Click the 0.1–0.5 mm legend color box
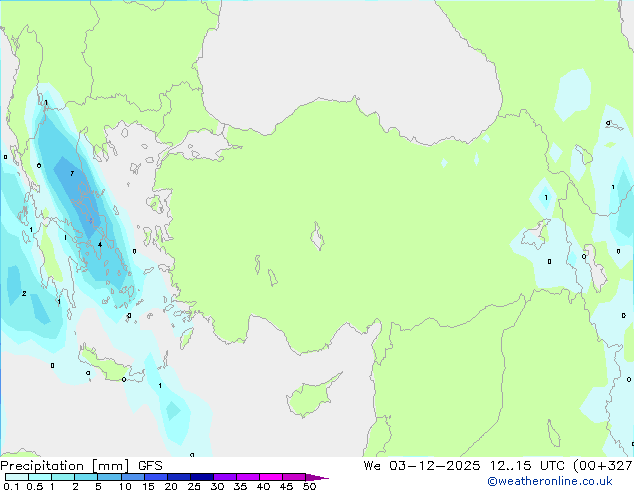The image size is (634, 490). point(17,477)
